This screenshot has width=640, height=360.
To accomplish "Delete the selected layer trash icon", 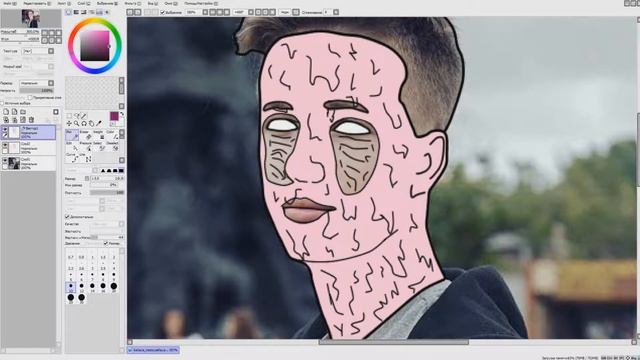I will 31,120.
